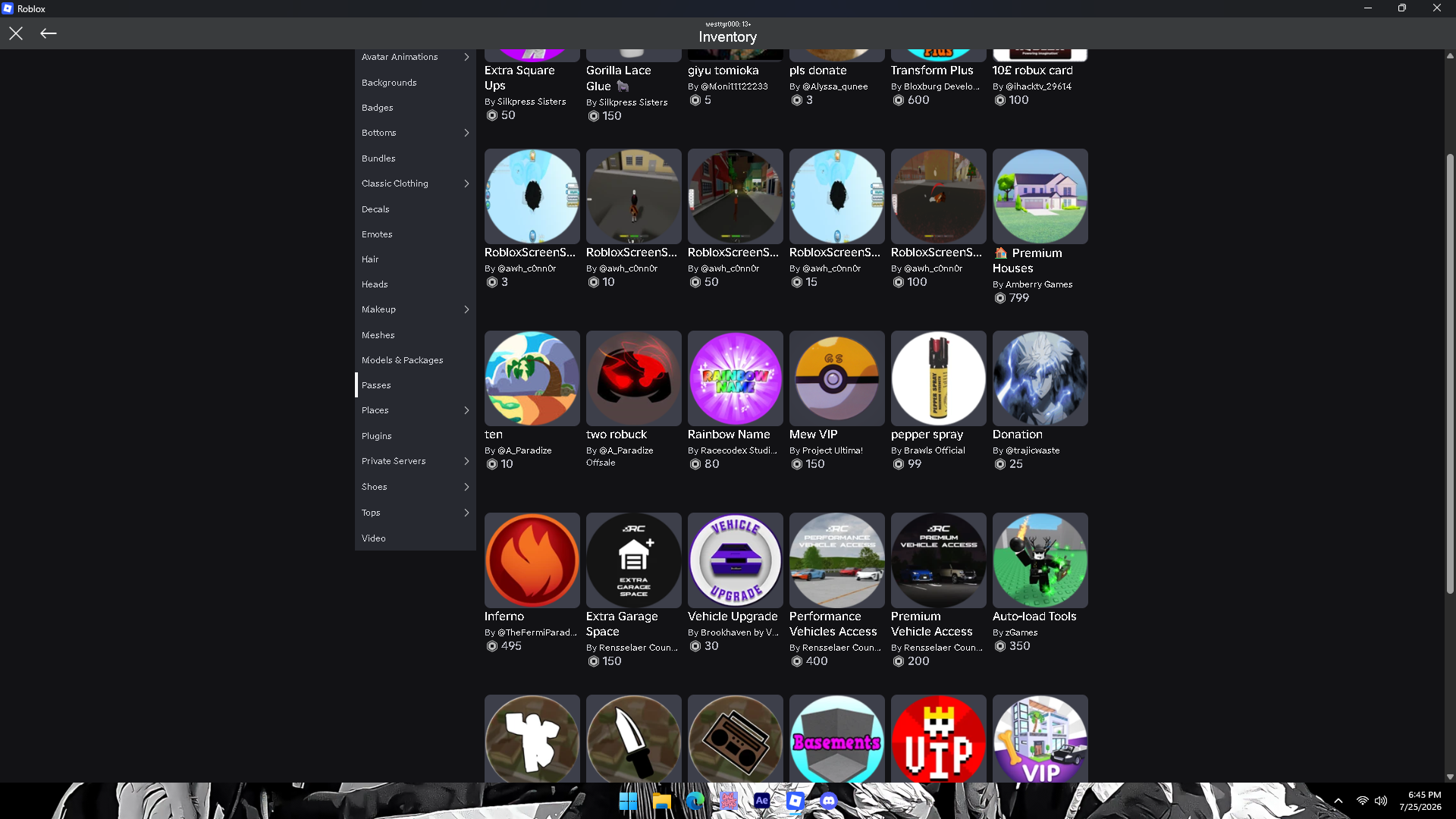This screenshot has width=1456, height=819.
Task: Select the Badges category
Action: coord(415,108)
